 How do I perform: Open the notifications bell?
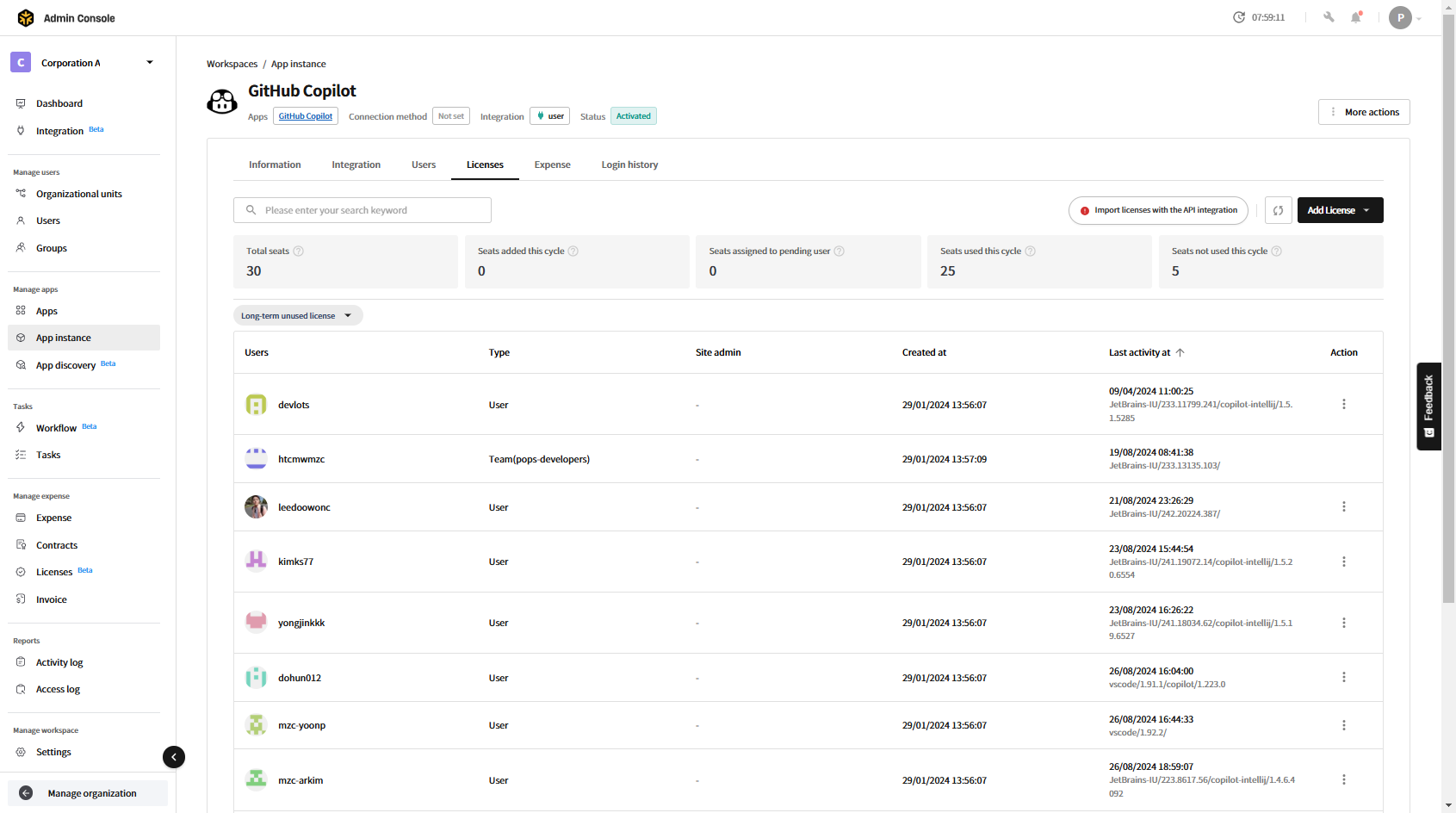[1356, 17]
